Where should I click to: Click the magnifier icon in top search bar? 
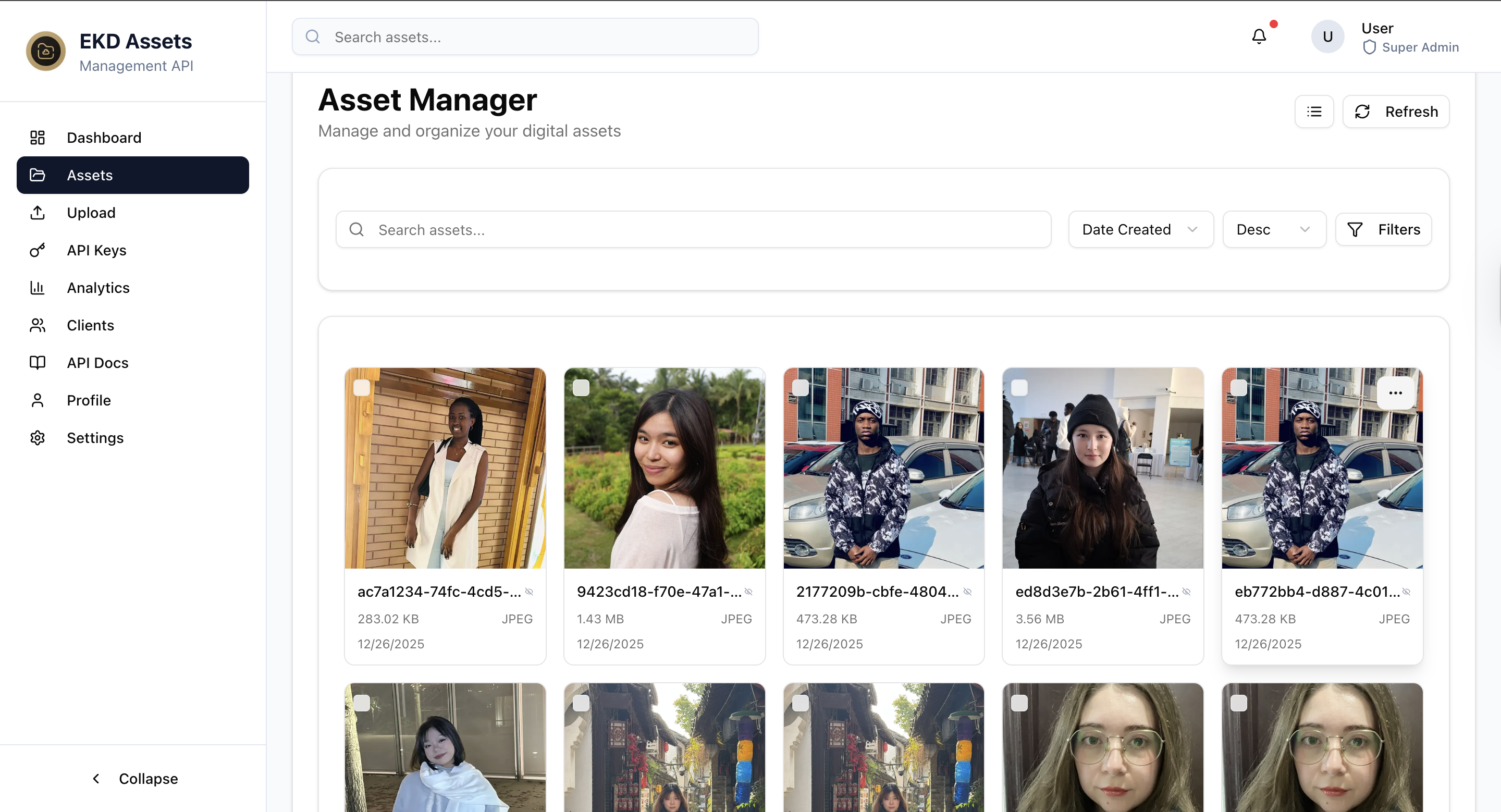click(313, 36)
